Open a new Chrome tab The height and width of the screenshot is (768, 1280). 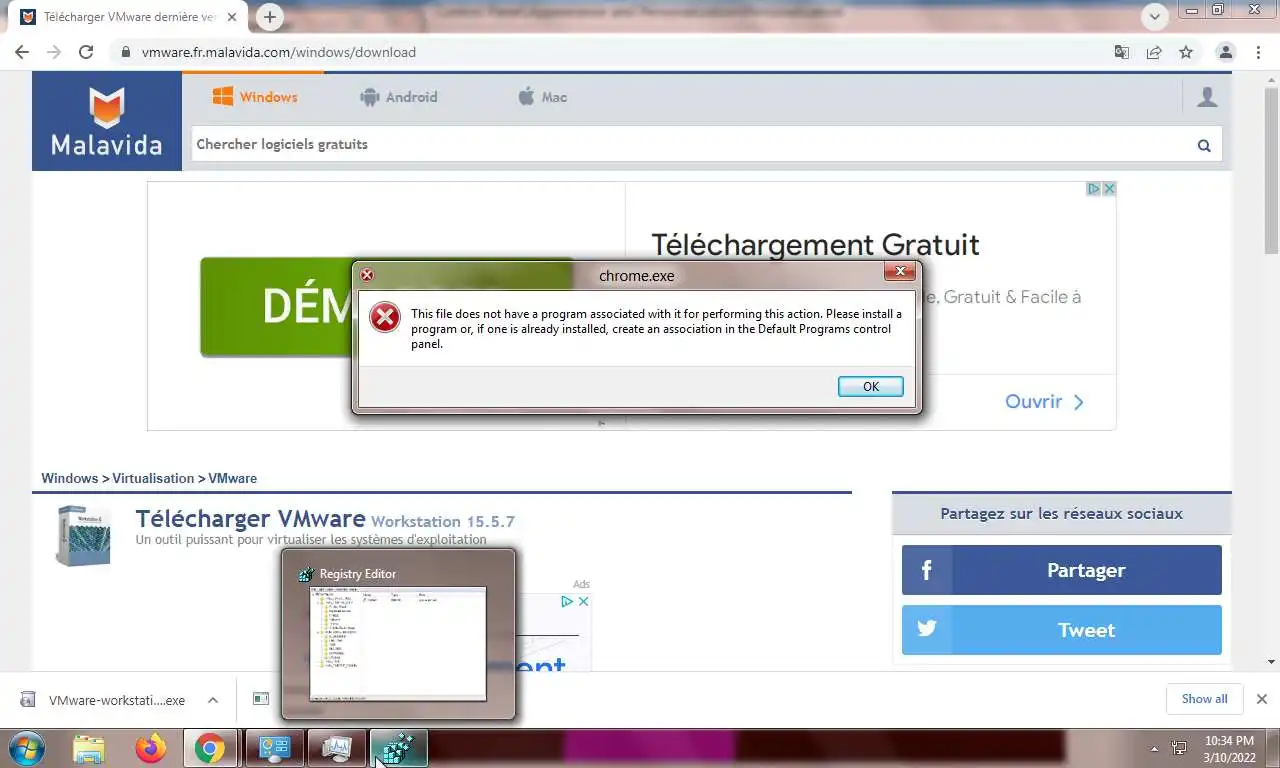pos(269,17)
